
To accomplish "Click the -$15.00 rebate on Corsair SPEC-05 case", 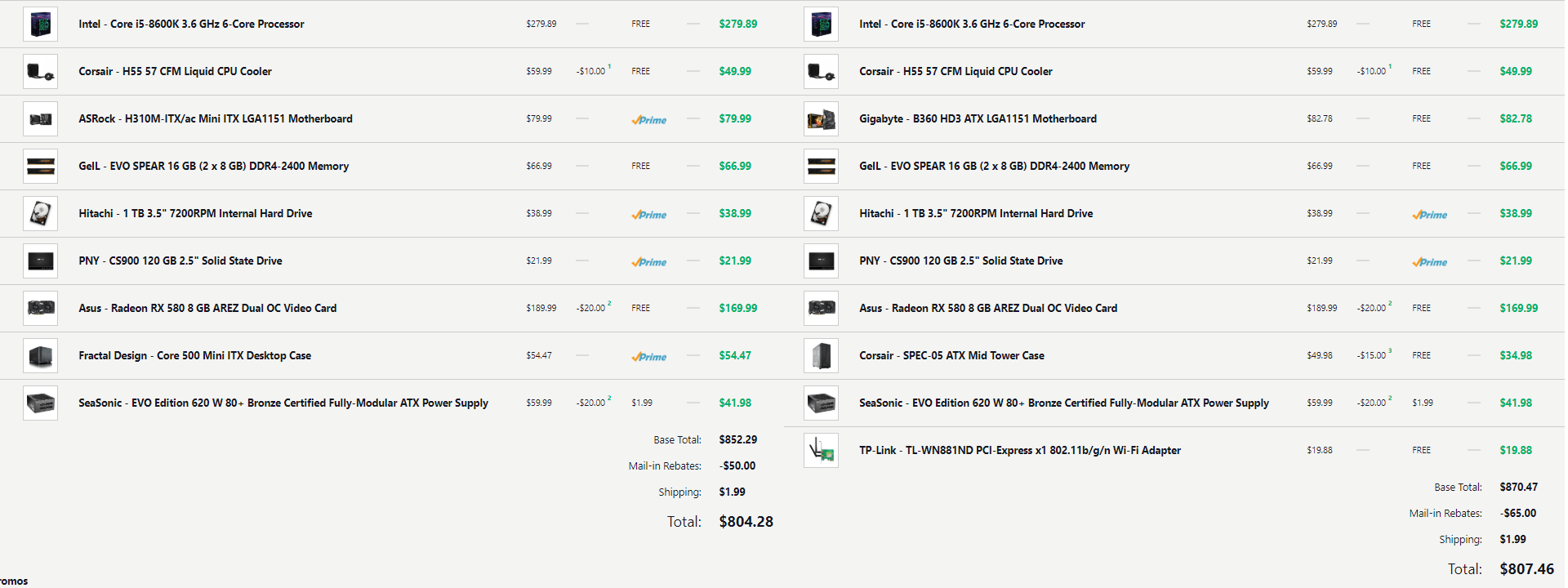I will [x=1372, y=356].
